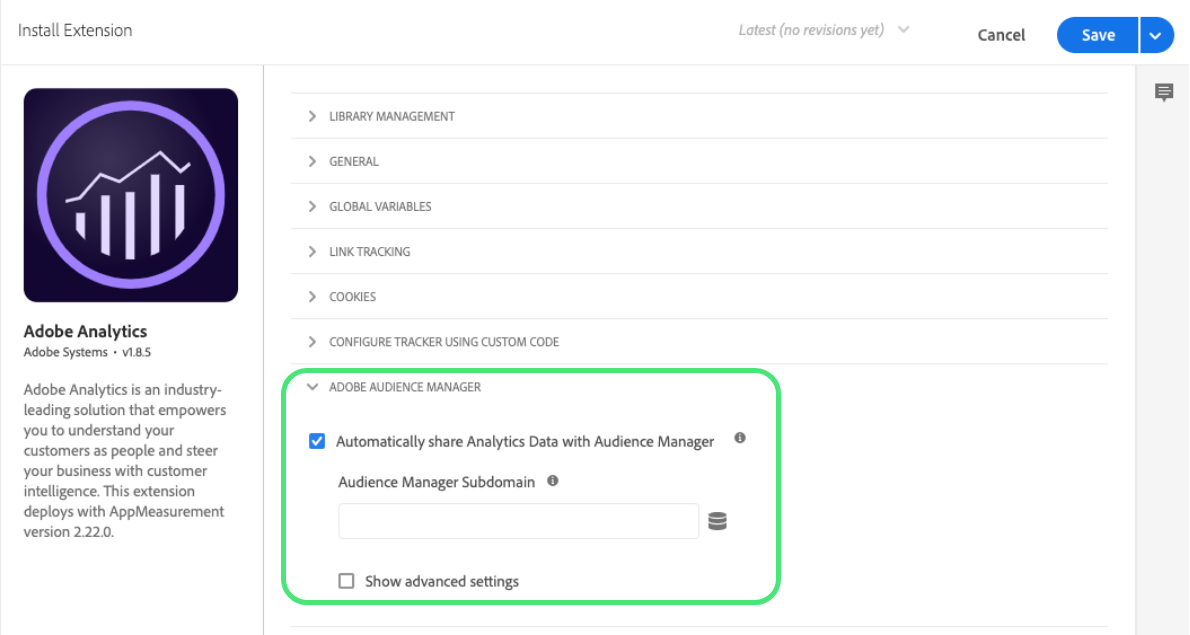Open the comments panel icon
The image size is (1190, 635).
(x=1163, y=93)
